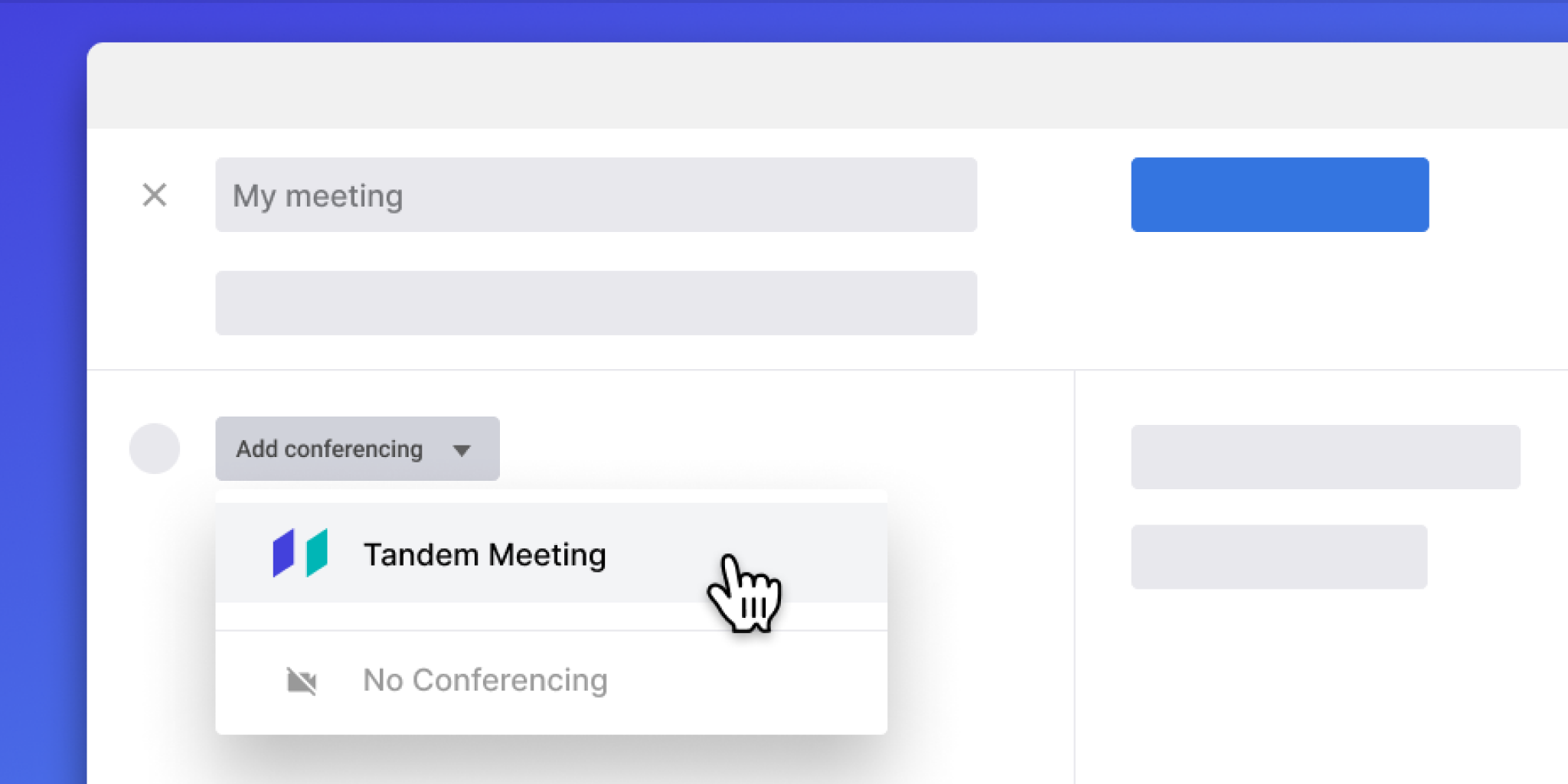Screen dimensions: 1568x784
Task: Click the teal bar of Tandem logo
Action: 317,553
